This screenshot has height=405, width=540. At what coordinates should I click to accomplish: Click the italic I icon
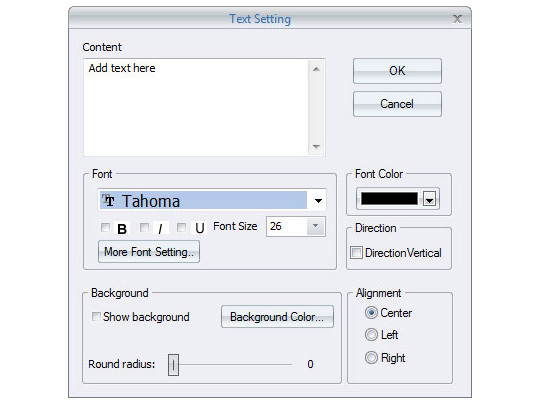pyautogui.click(x=160, y=229)
